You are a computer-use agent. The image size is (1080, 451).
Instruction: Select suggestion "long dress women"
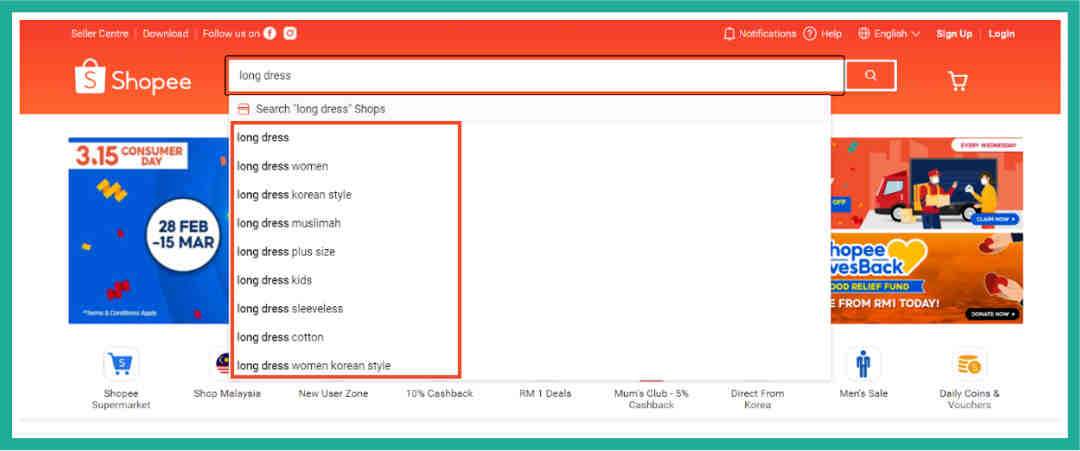pyautogui.click(x=282, y=167)
